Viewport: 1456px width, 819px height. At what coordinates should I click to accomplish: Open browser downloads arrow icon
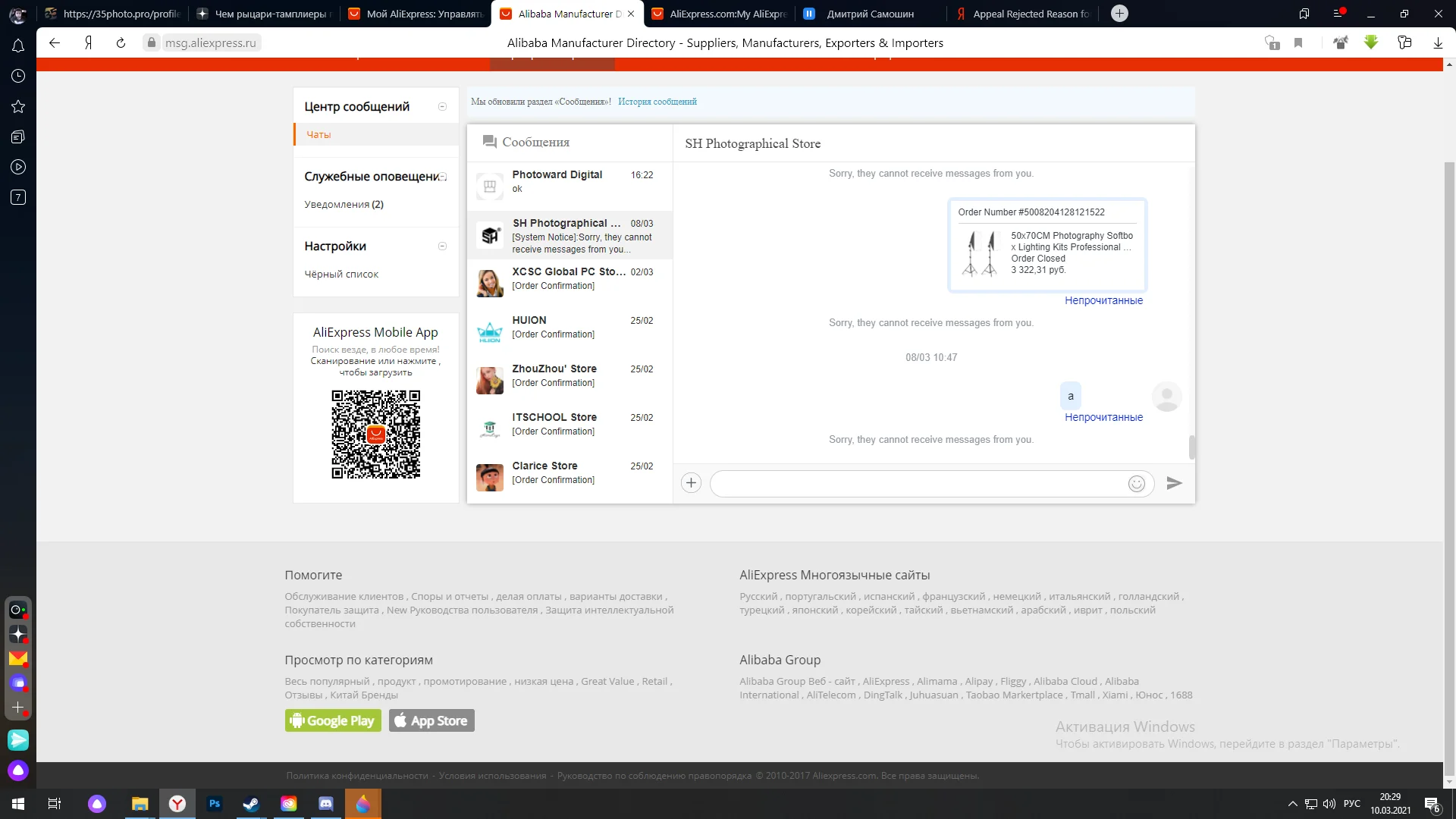[x=1438, y=43]
